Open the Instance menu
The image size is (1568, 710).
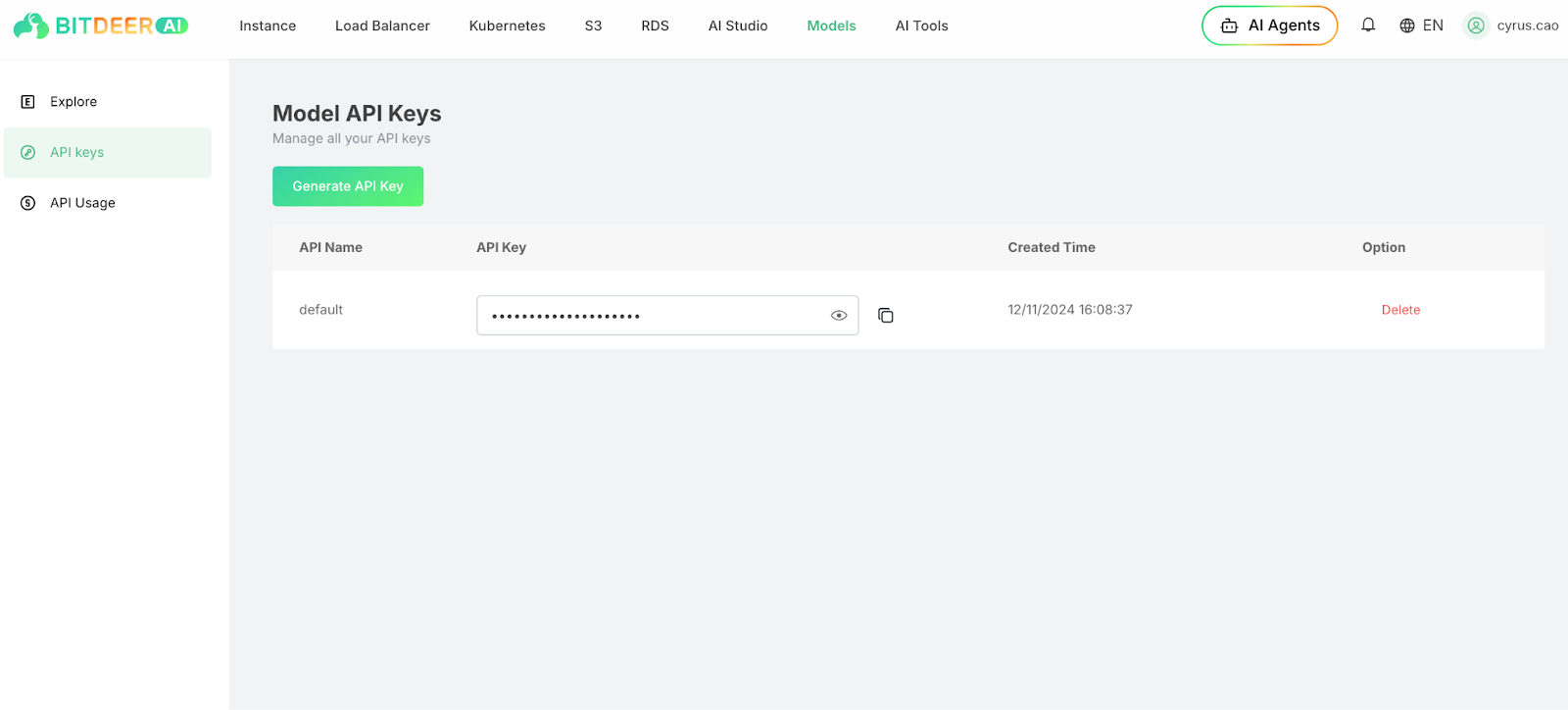point(268,26)
